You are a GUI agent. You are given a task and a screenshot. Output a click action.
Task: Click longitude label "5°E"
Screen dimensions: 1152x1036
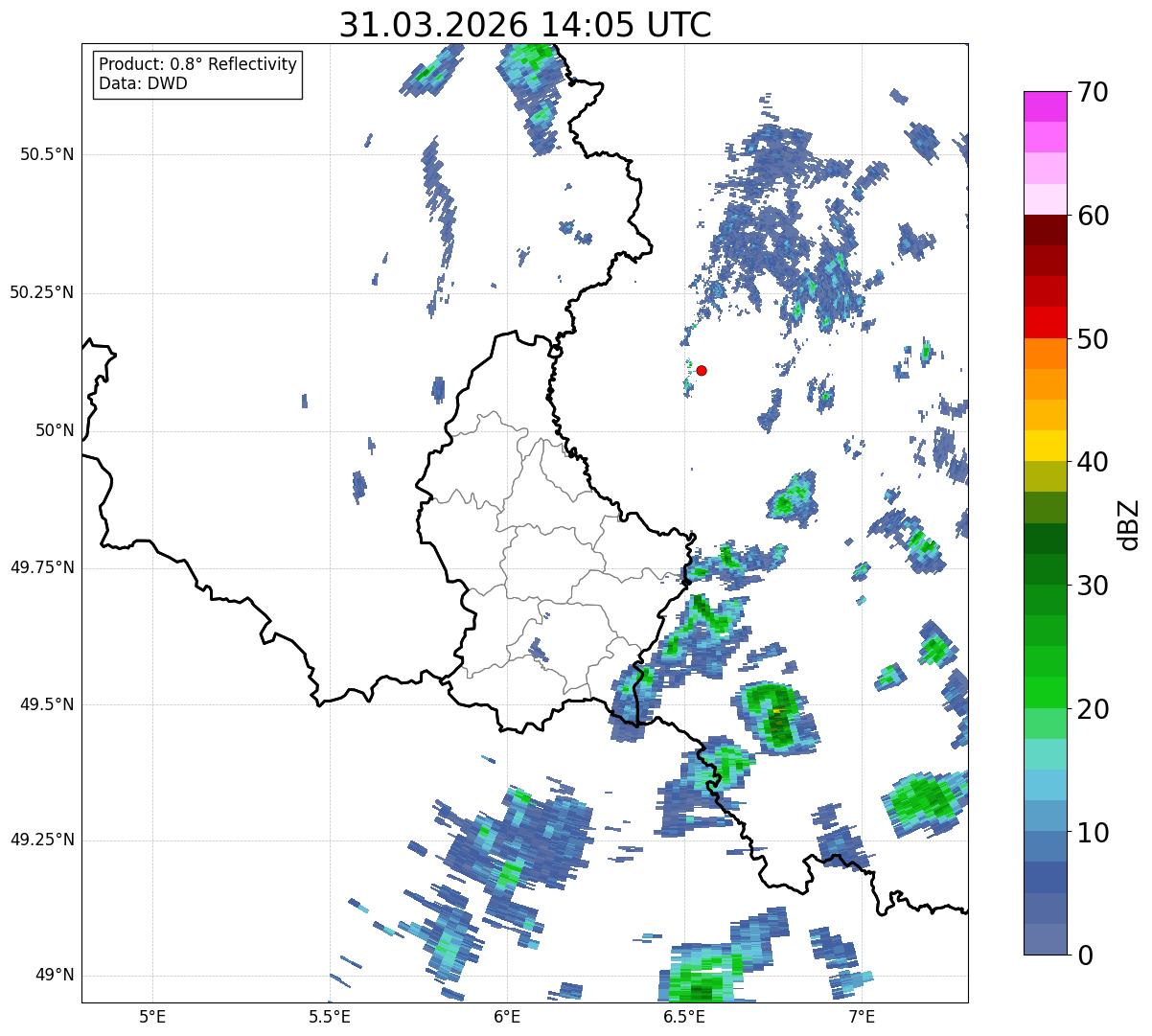(x=152, y=1016)
